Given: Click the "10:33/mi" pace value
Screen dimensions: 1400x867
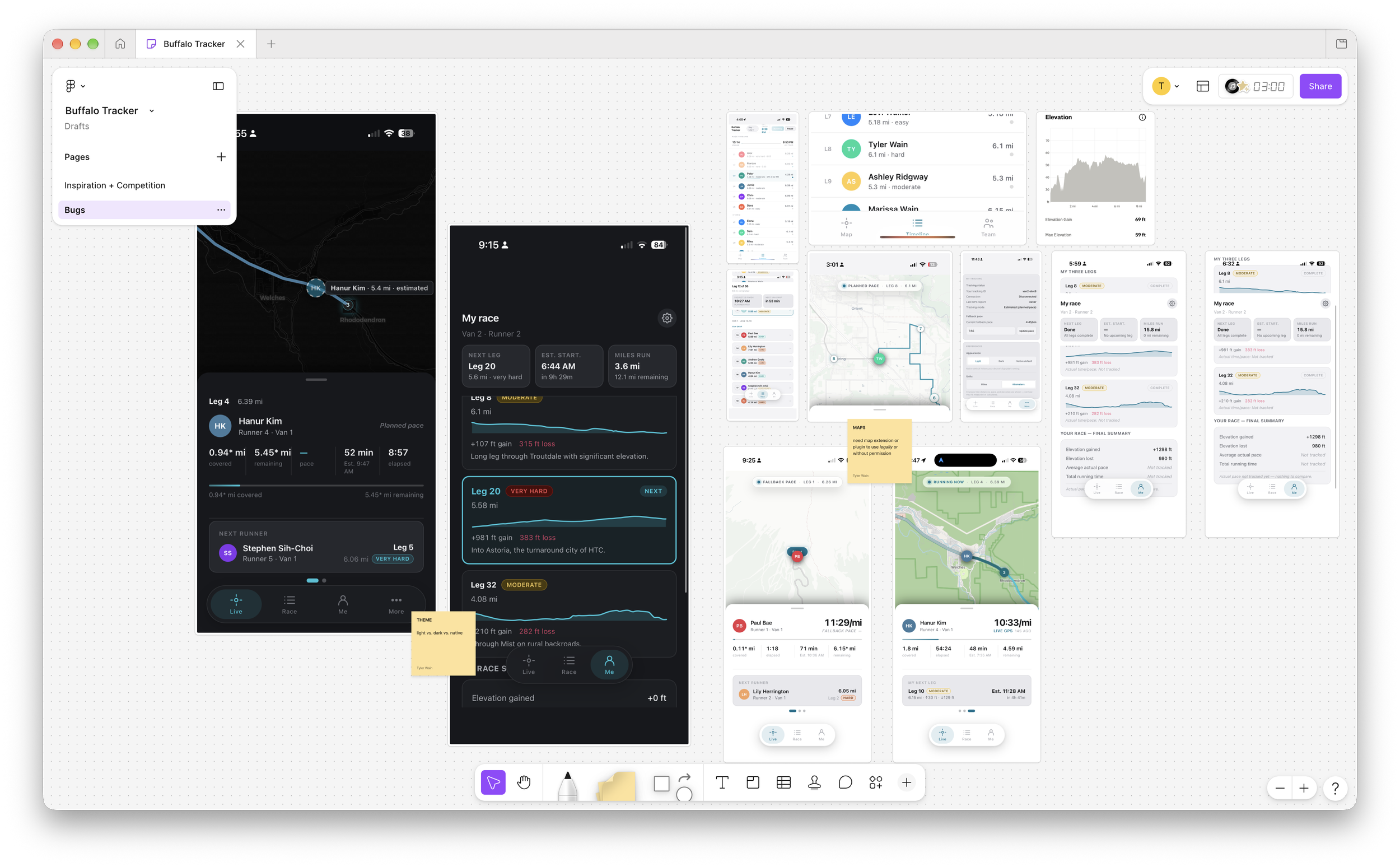Looking at the screenshot, I should [1012, 623].
